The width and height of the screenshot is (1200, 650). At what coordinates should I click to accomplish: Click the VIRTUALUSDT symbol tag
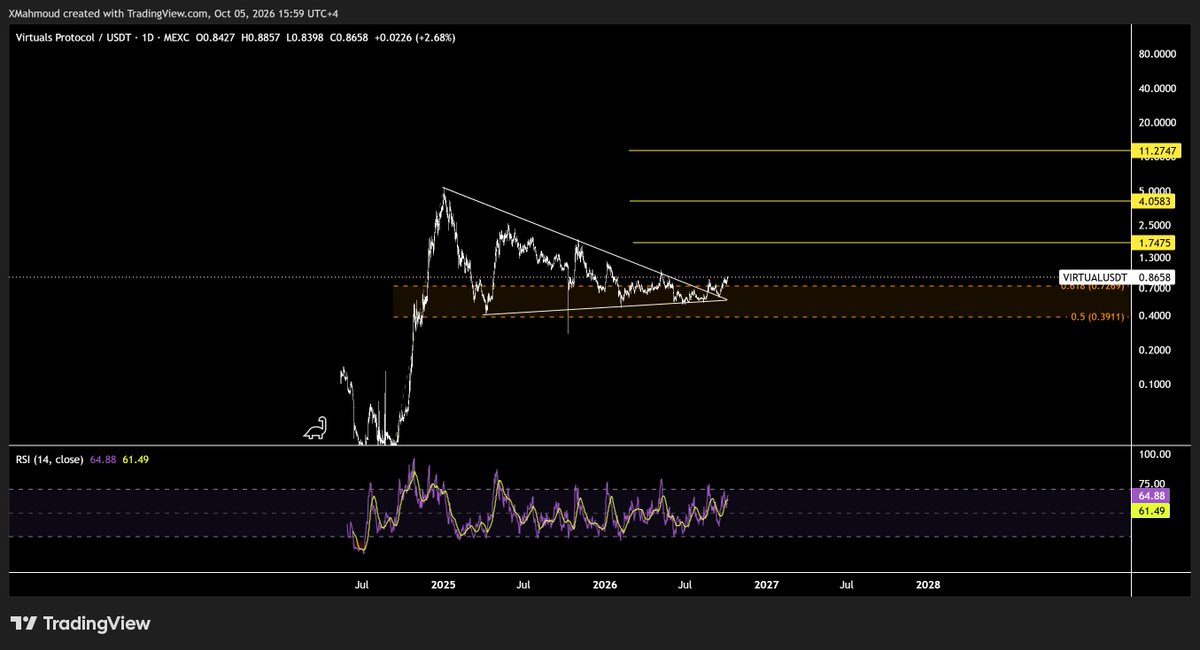point(1095,277)
